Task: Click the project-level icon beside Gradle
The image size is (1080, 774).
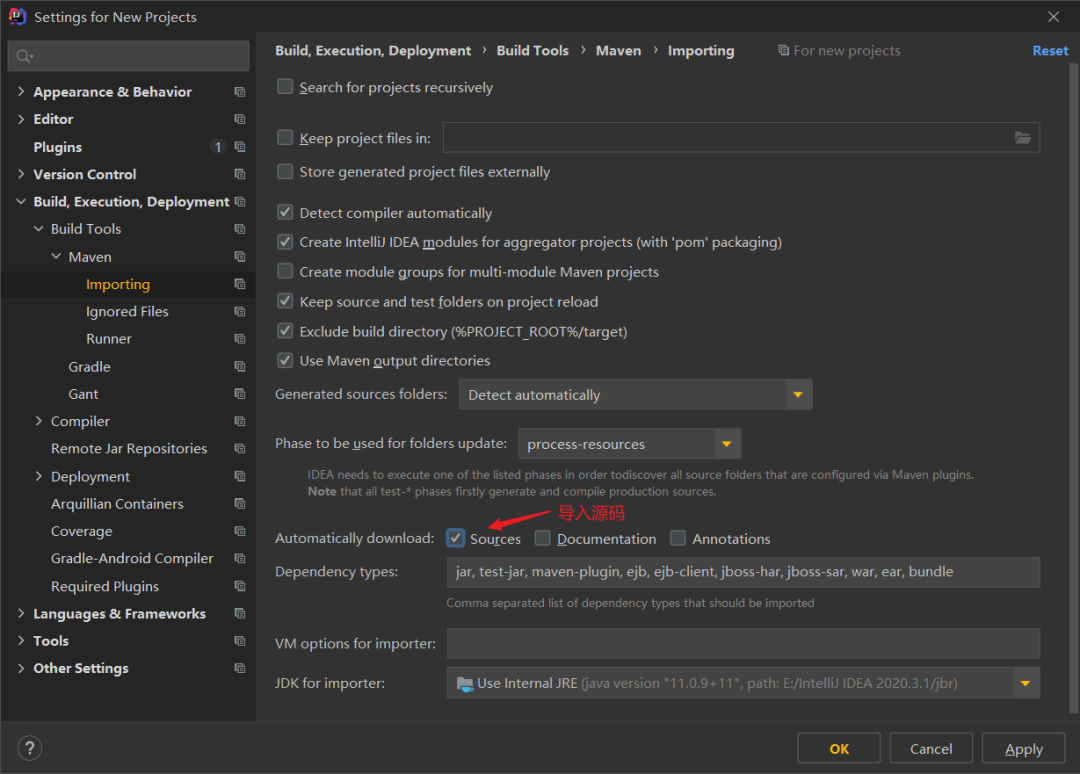Action: (240, 366)
